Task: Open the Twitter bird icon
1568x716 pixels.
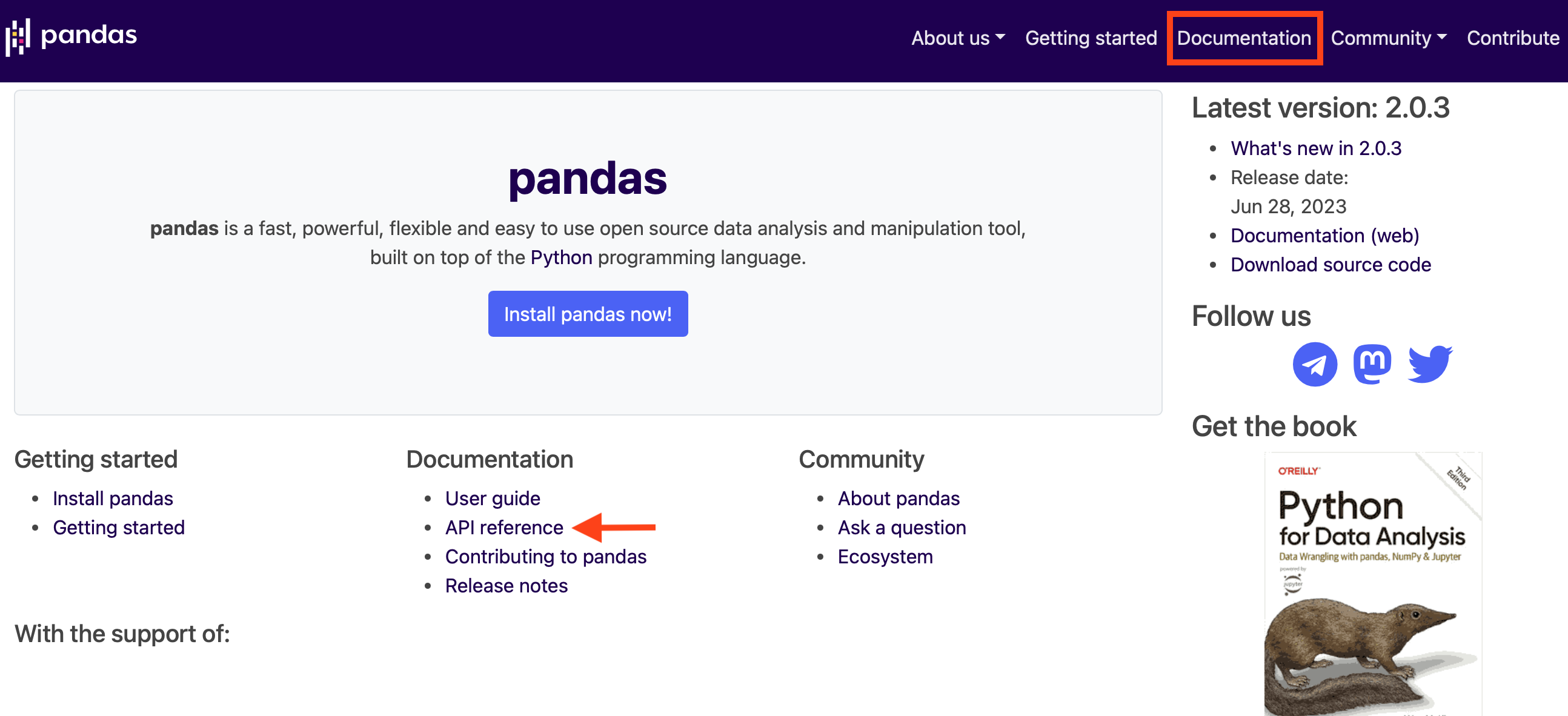Action: click(1429, 365)
